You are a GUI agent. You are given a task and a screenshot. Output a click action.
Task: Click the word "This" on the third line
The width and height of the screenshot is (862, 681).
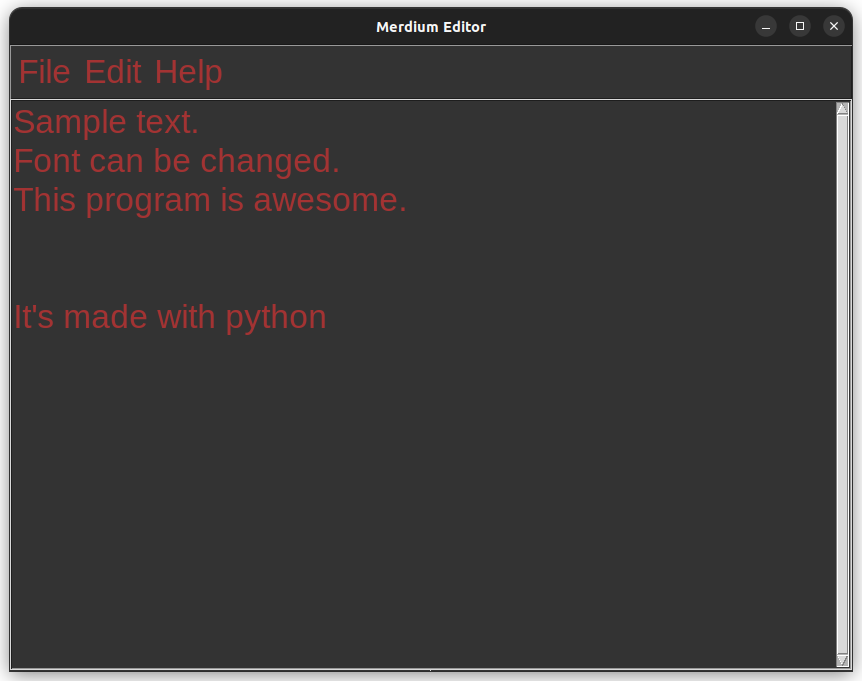coord(45,200)
